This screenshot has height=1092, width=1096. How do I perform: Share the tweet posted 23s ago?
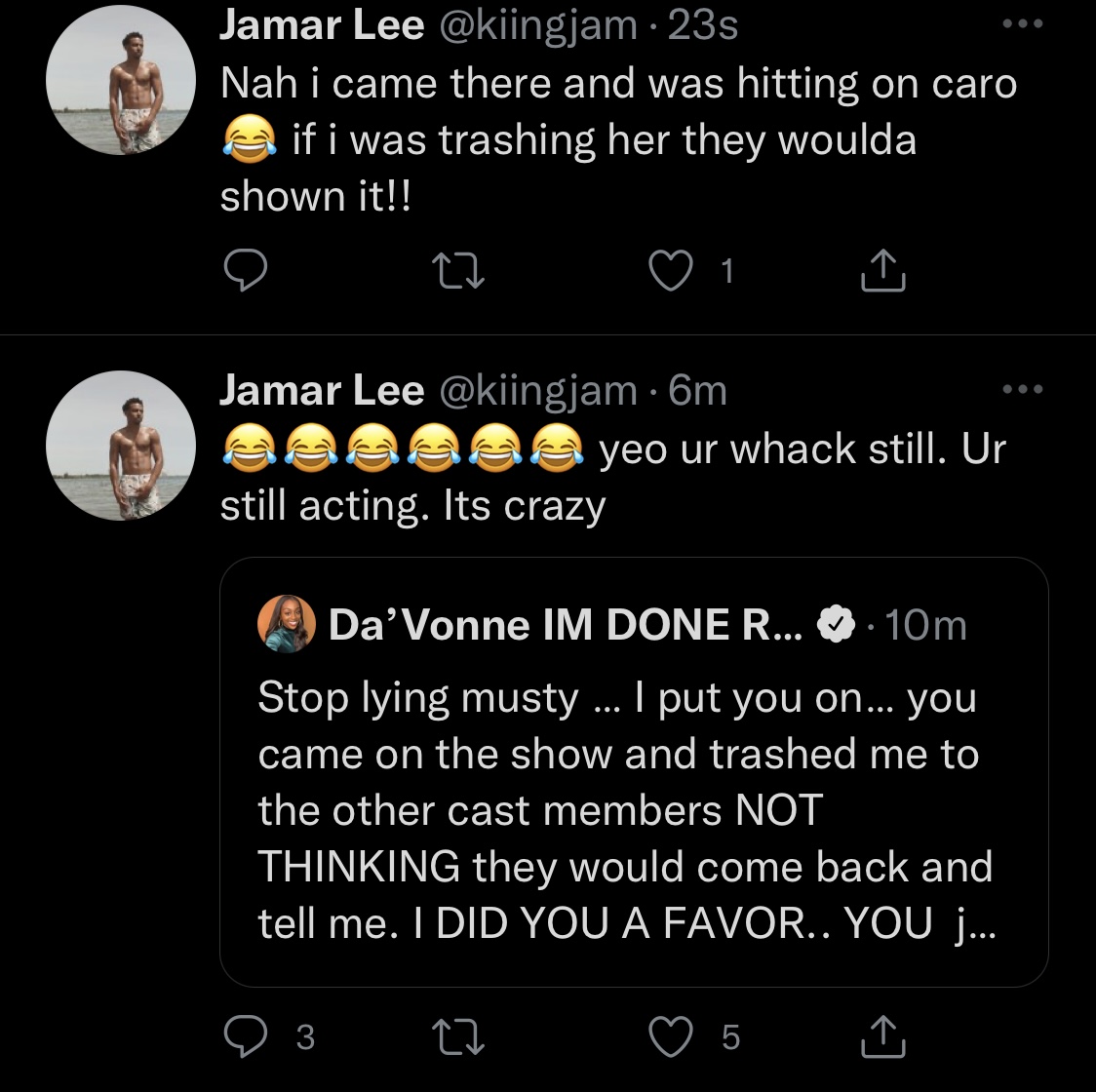(x=882, y=270)
